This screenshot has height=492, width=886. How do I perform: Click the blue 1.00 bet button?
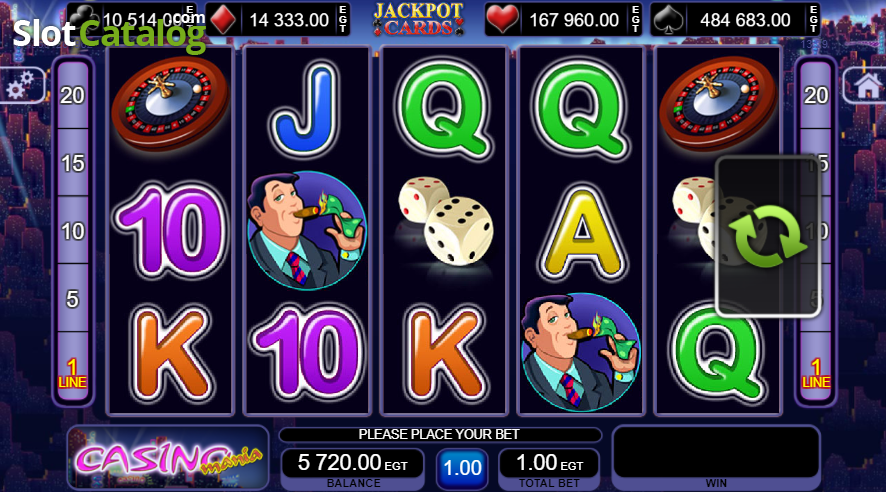(x=462, y=468)
